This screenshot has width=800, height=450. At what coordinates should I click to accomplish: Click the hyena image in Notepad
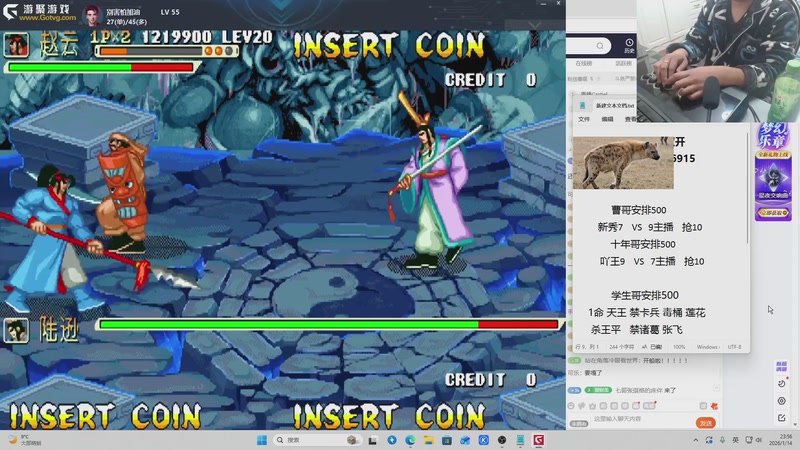pos(623,163)
